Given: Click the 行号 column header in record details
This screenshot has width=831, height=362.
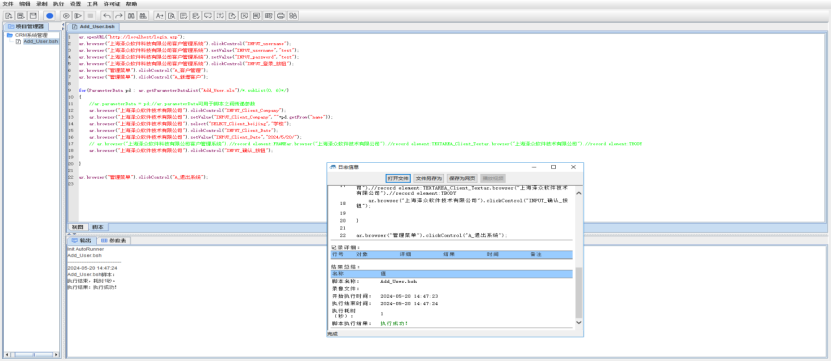Looking at the screenshot, I should 337,255.
